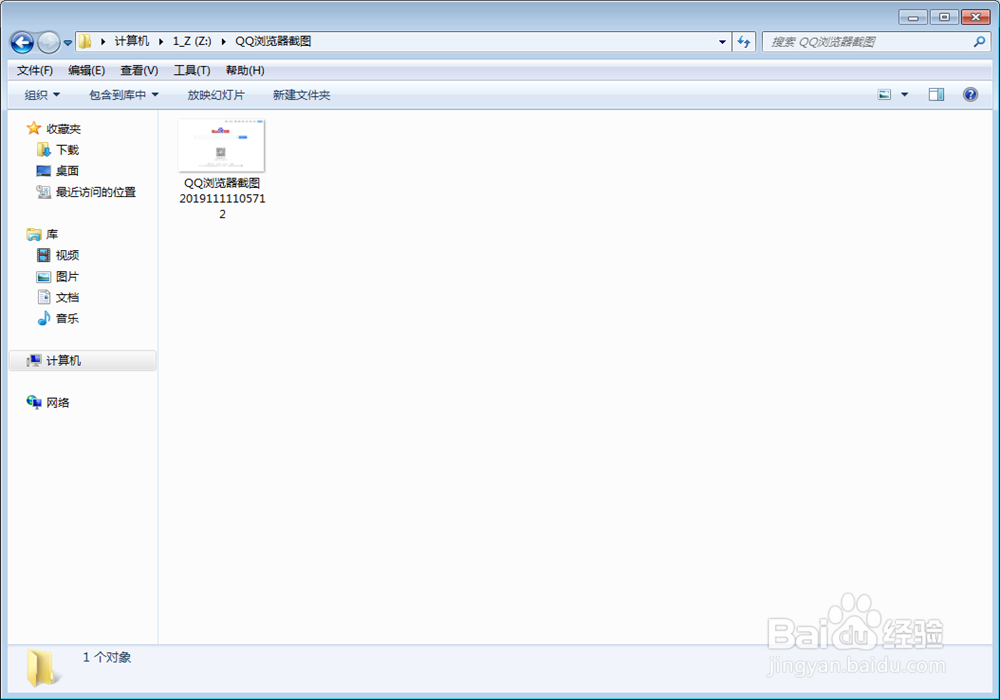Refresh the folder view
Image resolution: width=1000 pixels, height=700 pixels.
click(744, 42)
